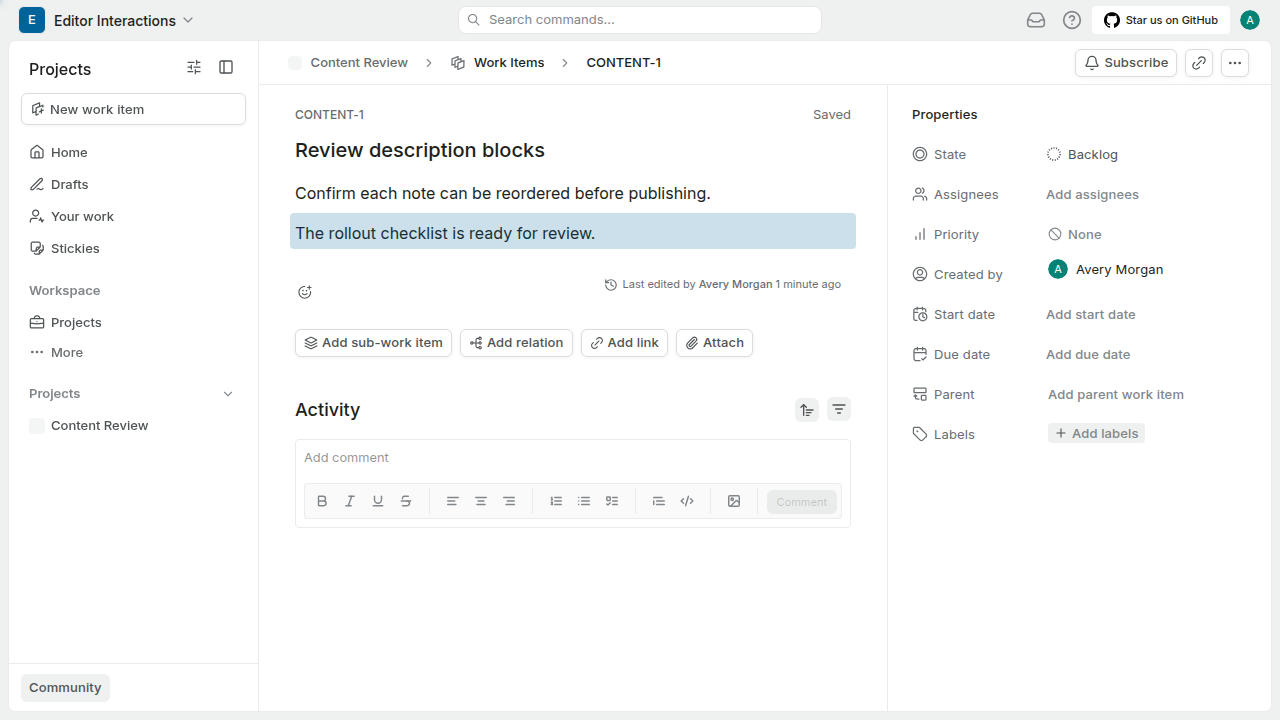Insert a bulleted list in comment

coord(584,501)
